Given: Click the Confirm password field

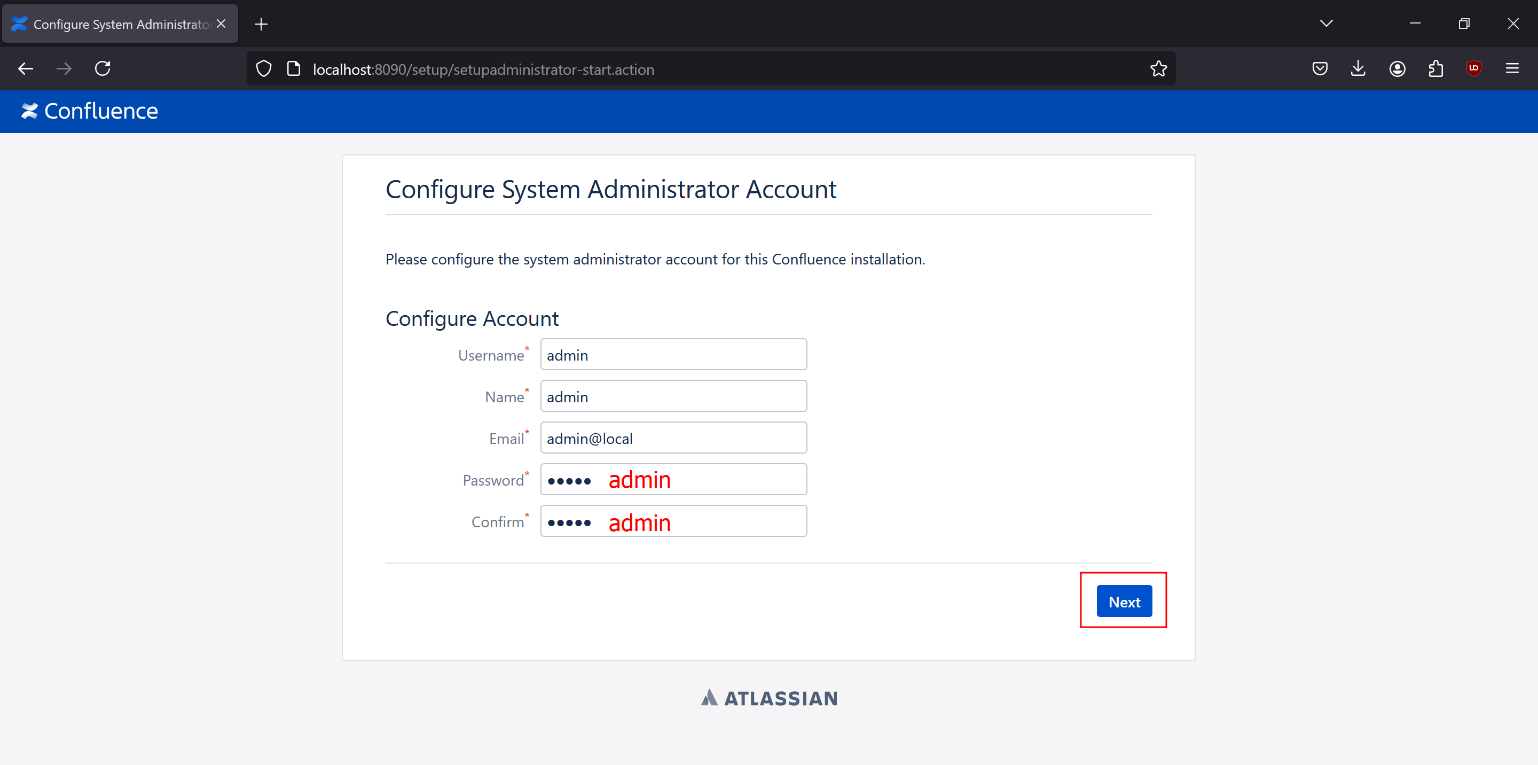Looking at the screenshot, I should pyautogui.click(x=673, y=521).
